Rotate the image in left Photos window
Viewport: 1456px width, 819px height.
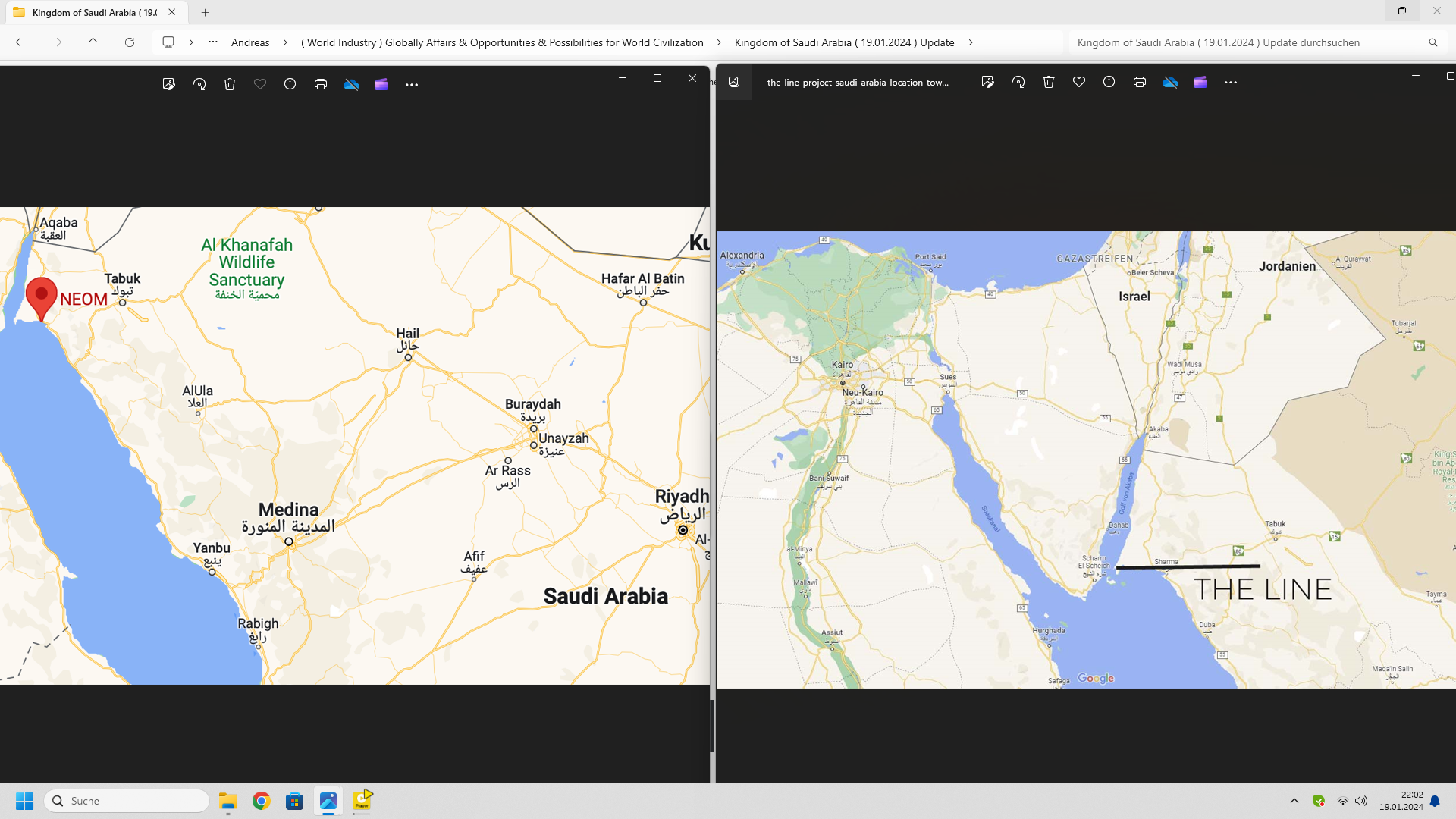(x=199, y=84)
